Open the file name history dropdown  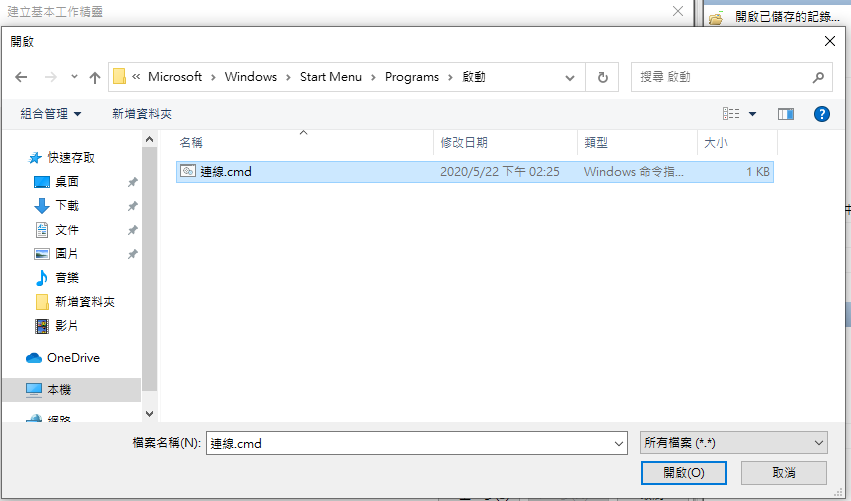tap(617, 443)
